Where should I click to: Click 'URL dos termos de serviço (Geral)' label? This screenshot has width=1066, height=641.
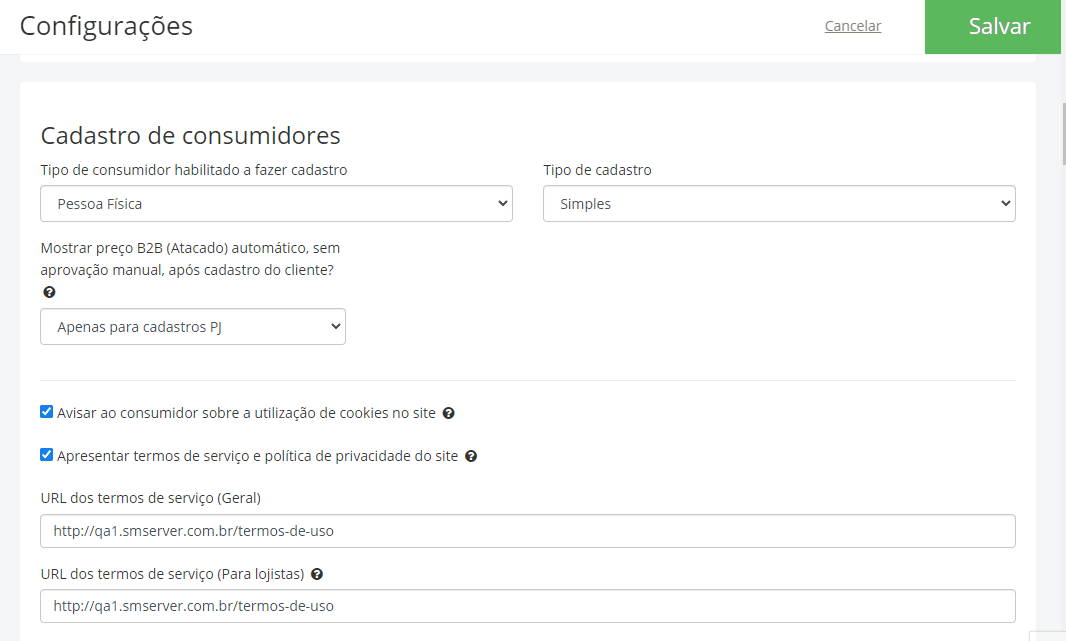coord(150,498)
